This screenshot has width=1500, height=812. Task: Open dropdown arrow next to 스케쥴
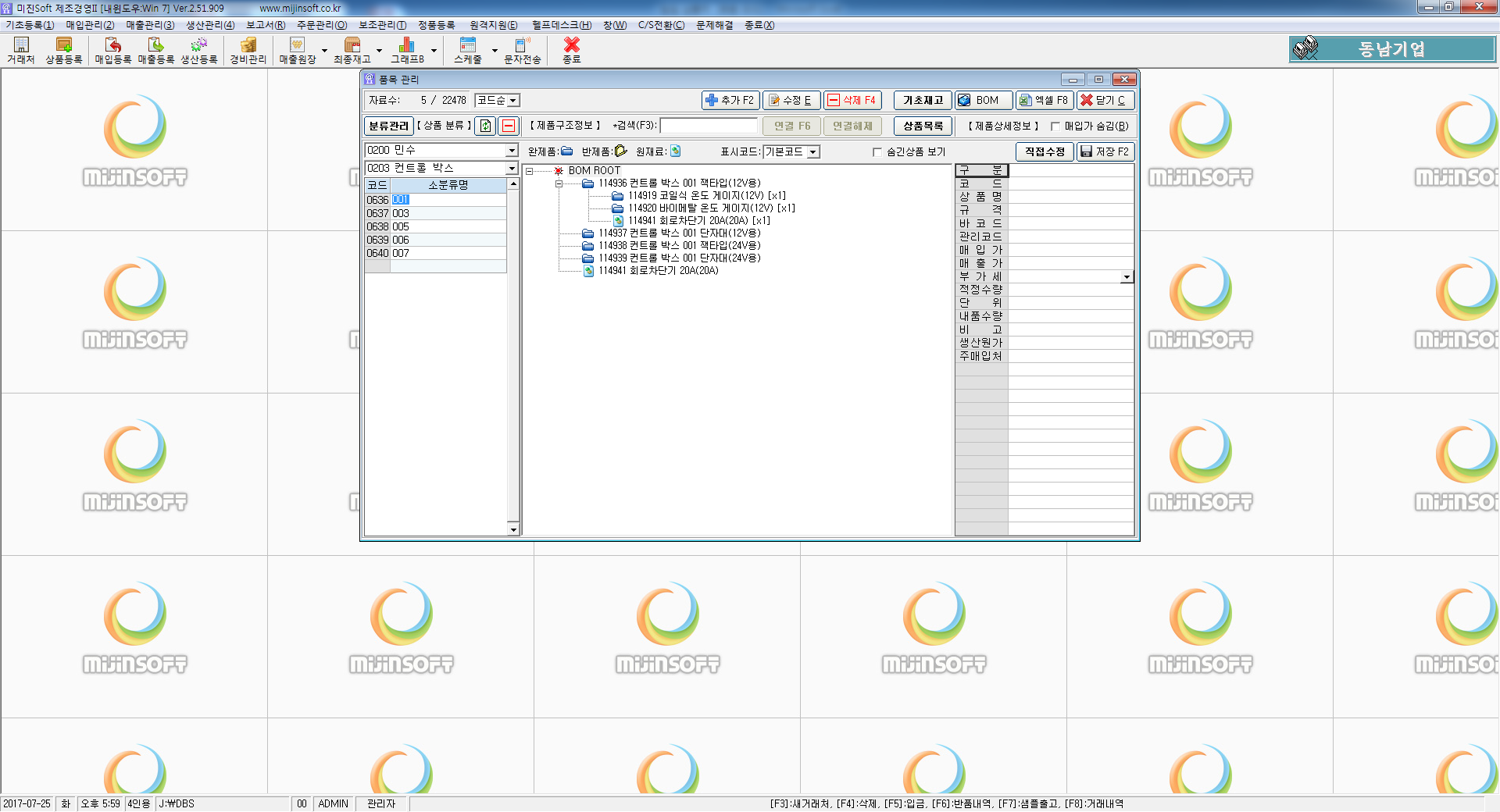point(495,51)
